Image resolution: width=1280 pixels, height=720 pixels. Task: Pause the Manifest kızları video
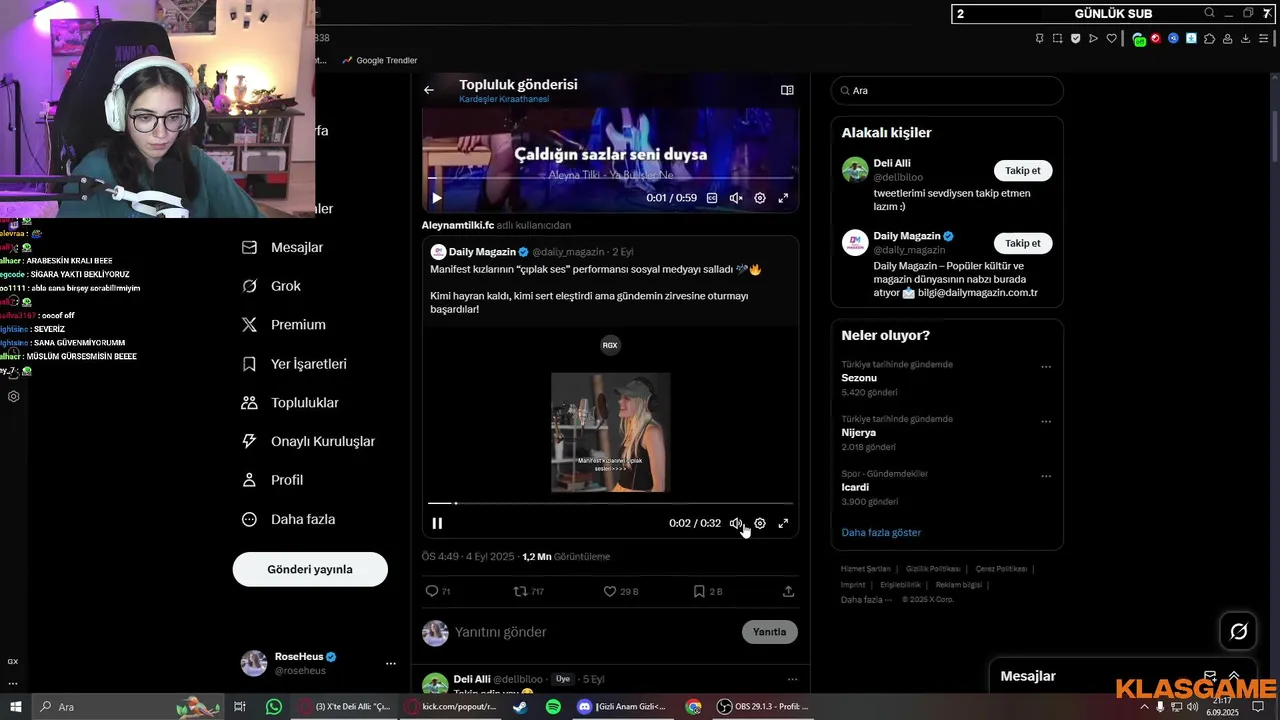(x=437, y=523)
